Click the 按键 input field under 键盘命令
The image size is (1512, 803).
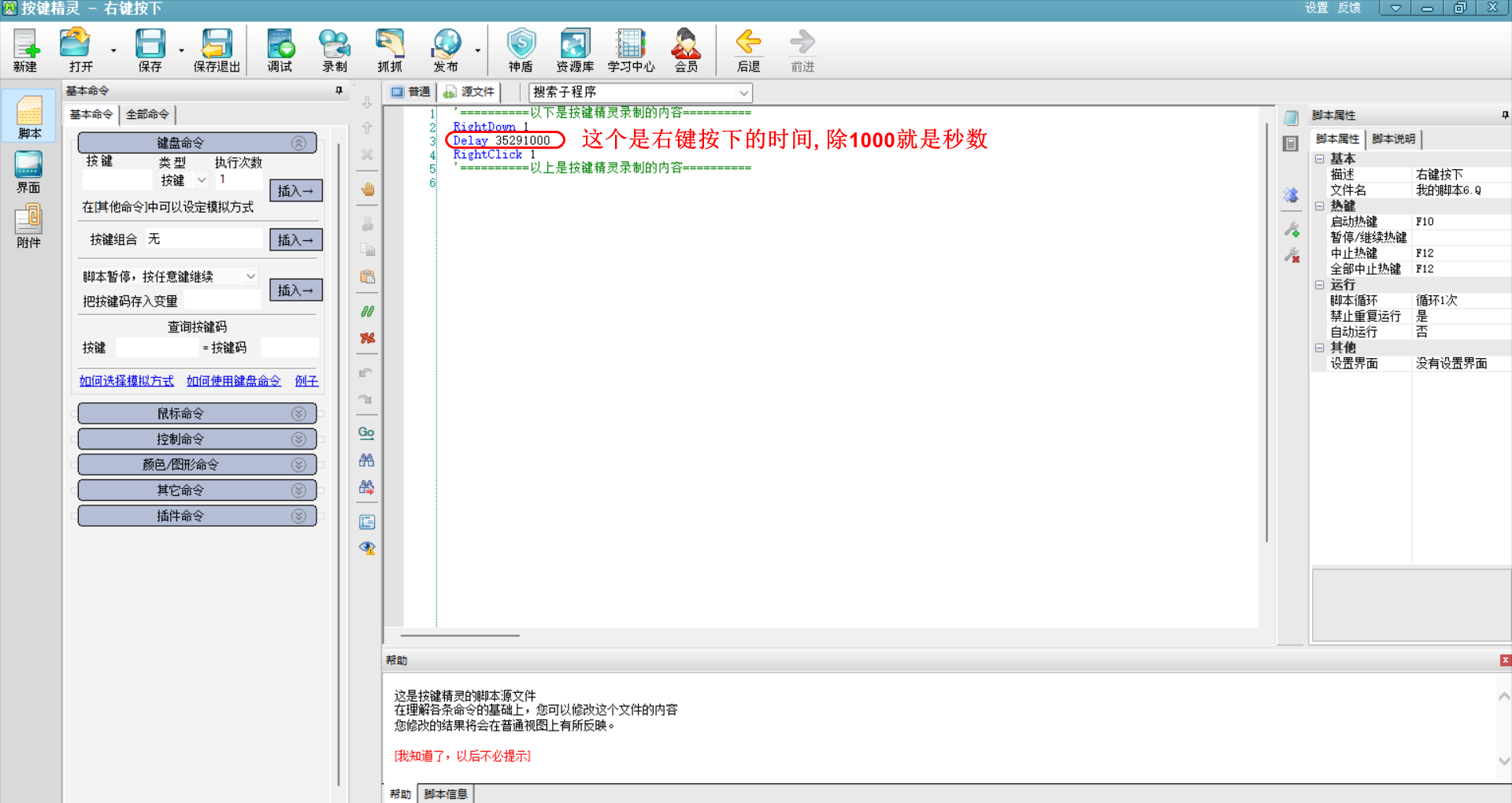click(x=117, y=180)
